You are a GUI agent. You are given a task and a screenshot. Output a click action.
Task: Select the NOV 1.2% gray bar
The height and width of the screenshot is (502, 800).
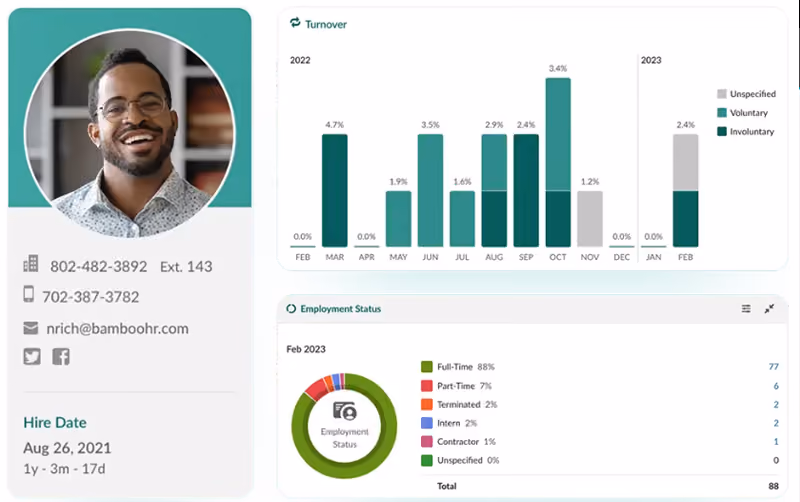coord(590,219)
